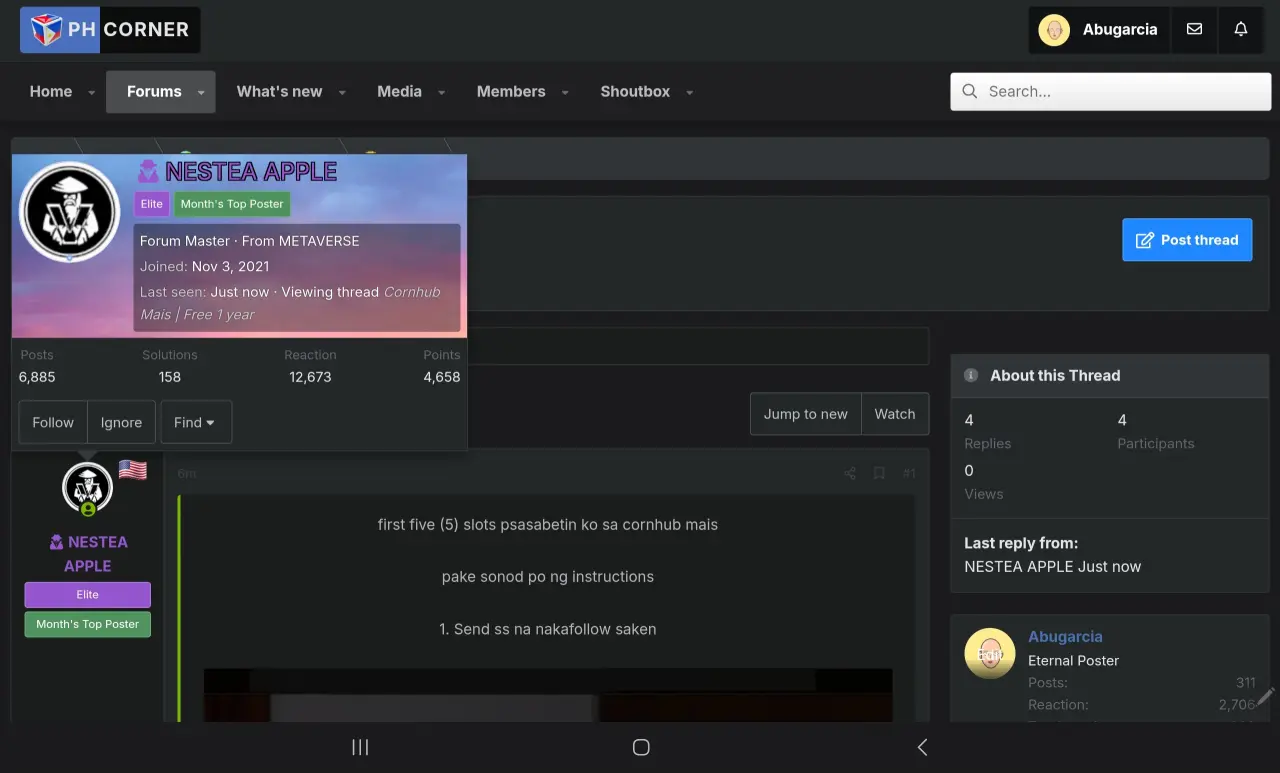Open the What's new nav item

click(x=279, y=91)
